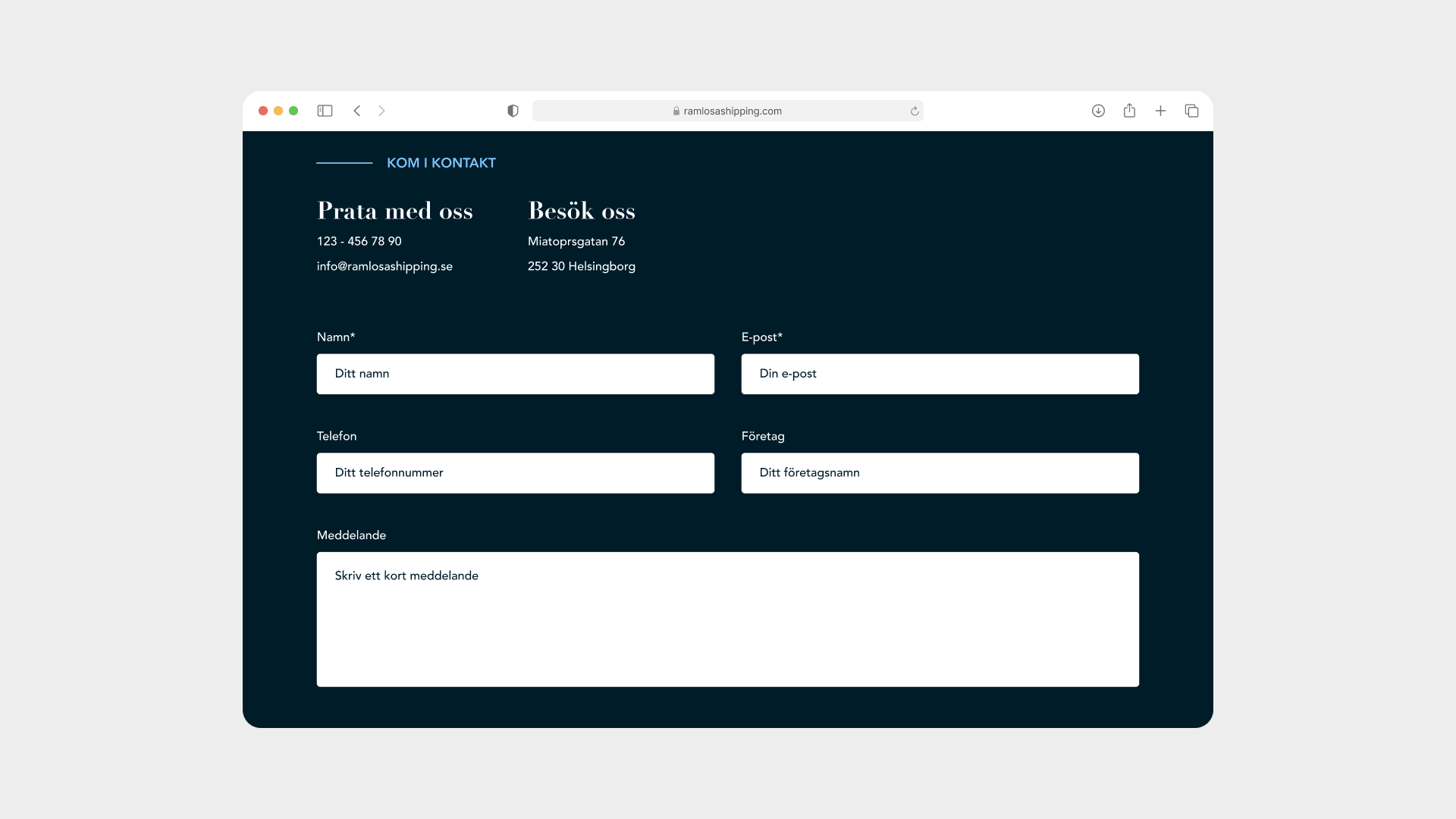Click the yellow minimize window button

coord(278,111)
